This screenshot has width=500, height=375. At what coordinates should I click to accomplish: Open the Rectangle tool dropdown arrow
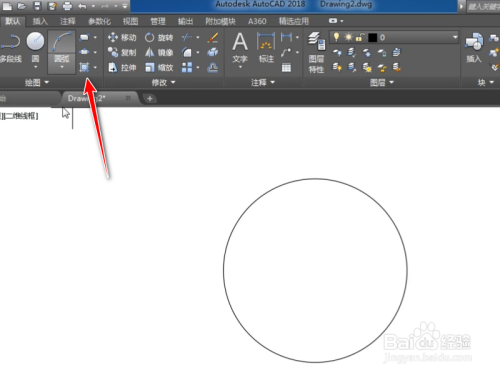click(95, 37)
